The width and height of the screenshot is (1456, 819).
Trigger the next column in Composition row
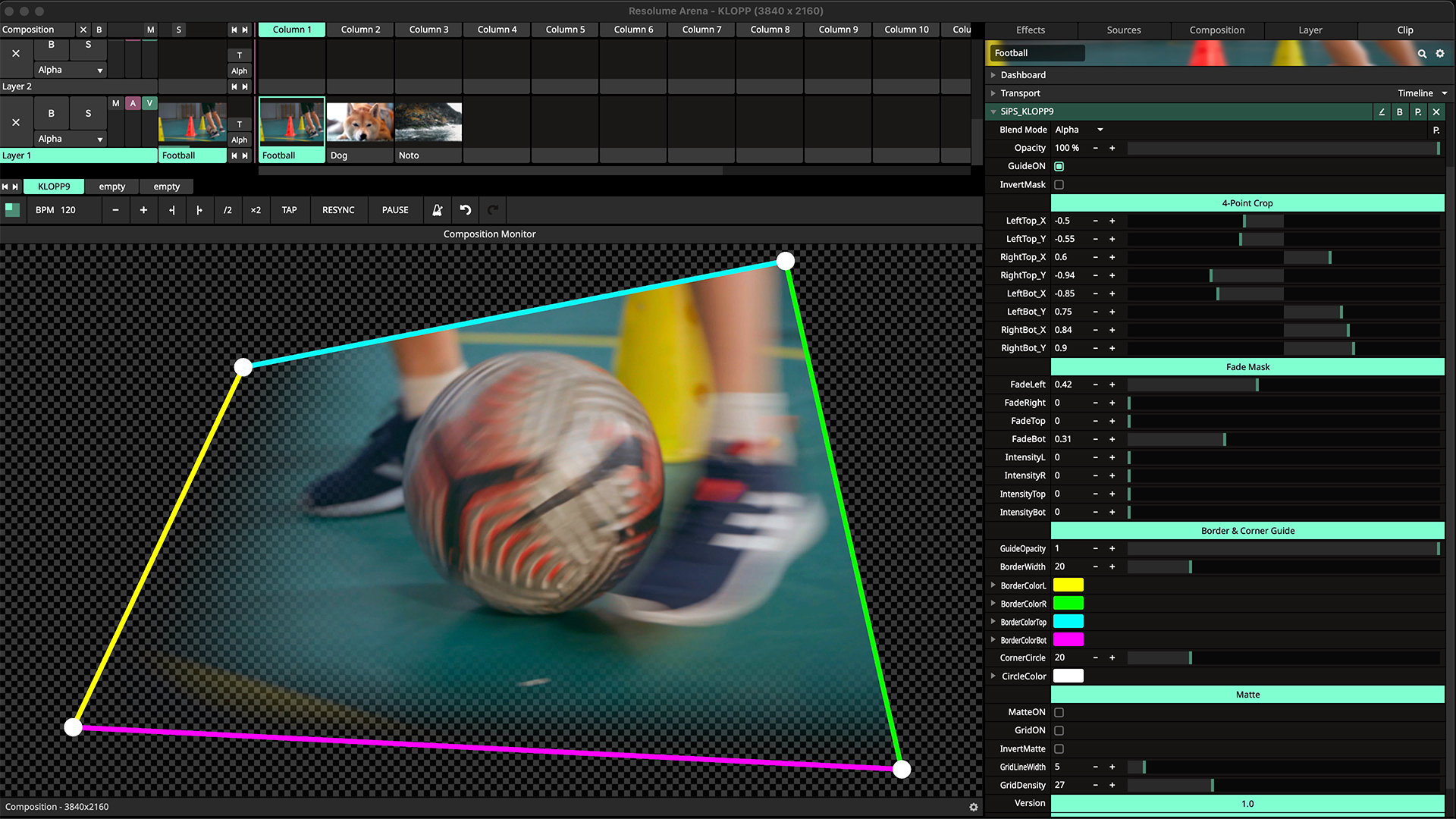pyautogui.click(x=245, y=30)
